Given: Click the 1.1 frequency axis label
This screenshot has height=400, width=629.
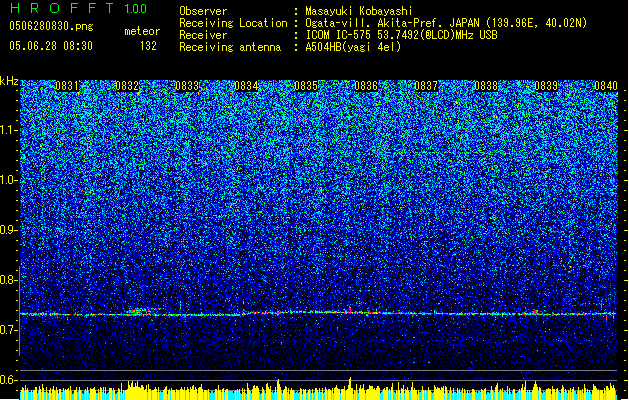Looking at the screenshot, I should pos(8,131).
